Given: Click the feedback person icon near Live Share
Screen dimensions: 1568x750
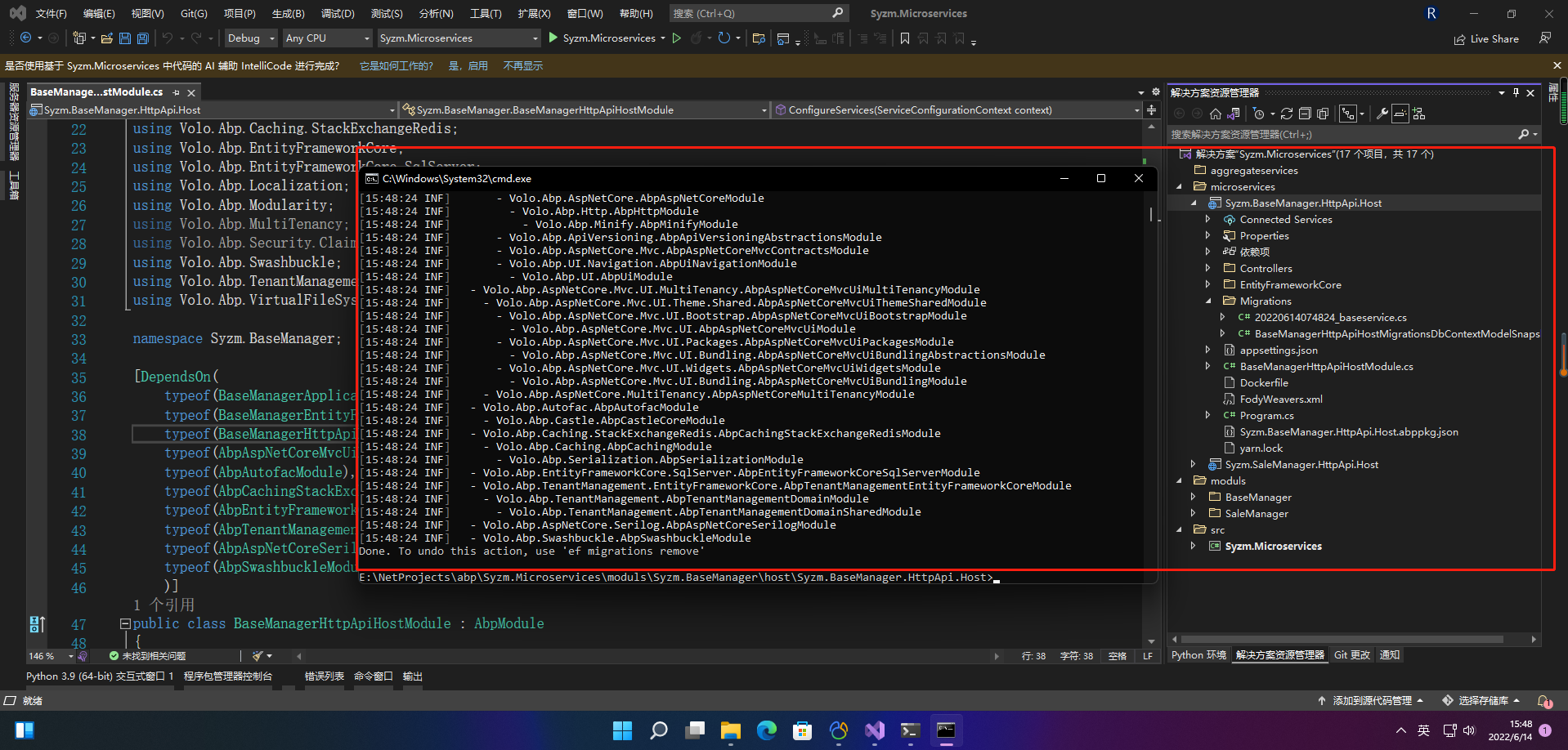Looking at the screenshot, I should (x=1544, y=38).
